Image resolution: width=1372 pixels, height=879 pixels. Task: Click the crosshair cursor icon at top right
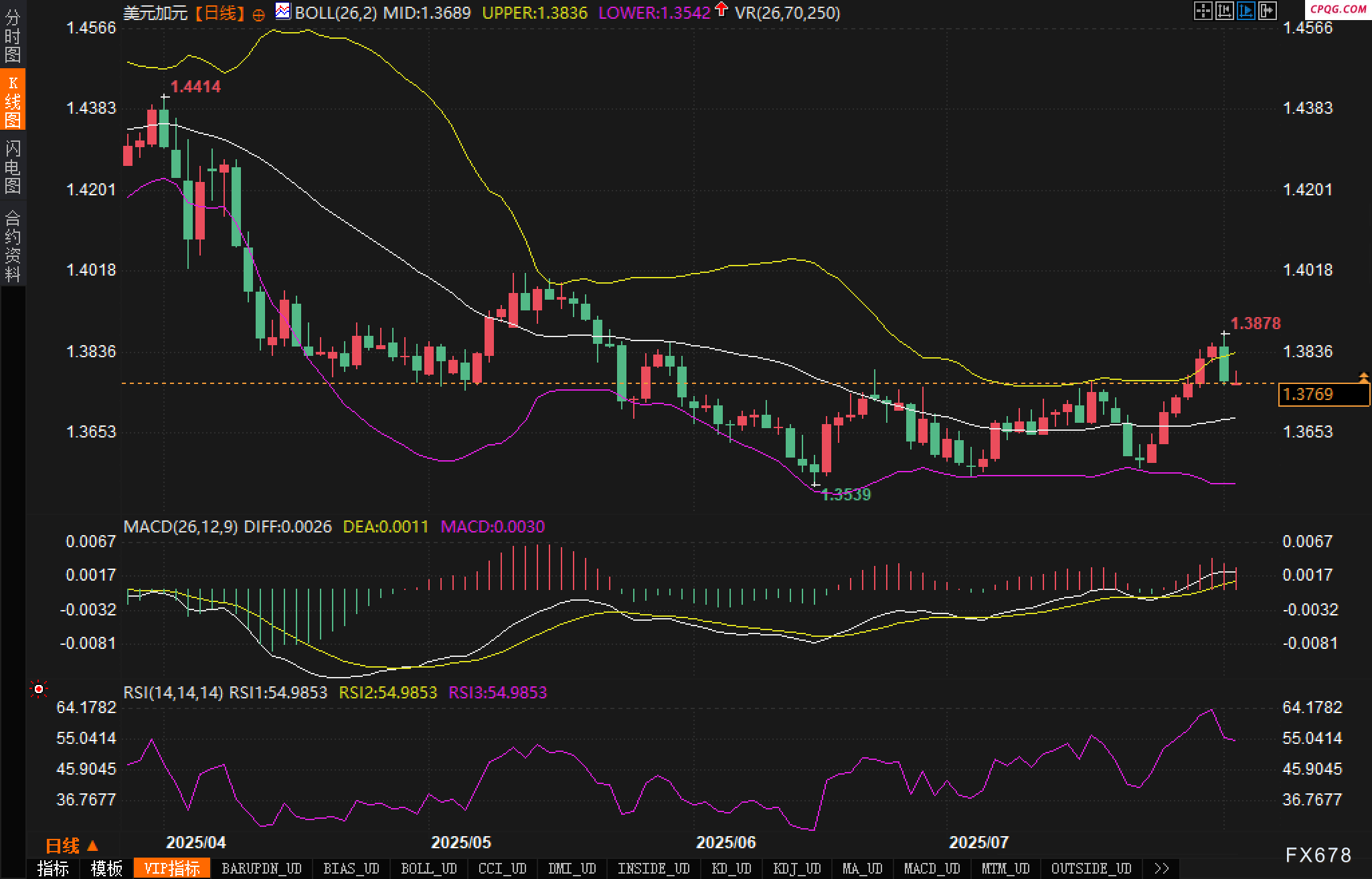[x=1203, y=11]
